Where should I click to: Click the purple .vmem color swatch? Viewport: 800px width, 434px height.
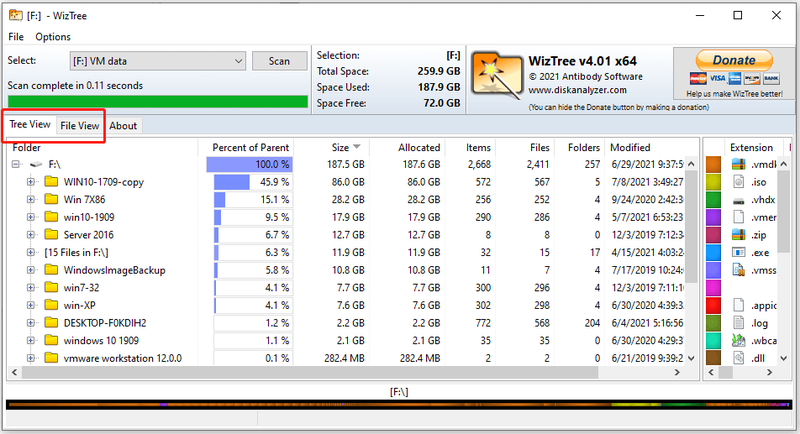pyautogui.click(x=713, y=217)
